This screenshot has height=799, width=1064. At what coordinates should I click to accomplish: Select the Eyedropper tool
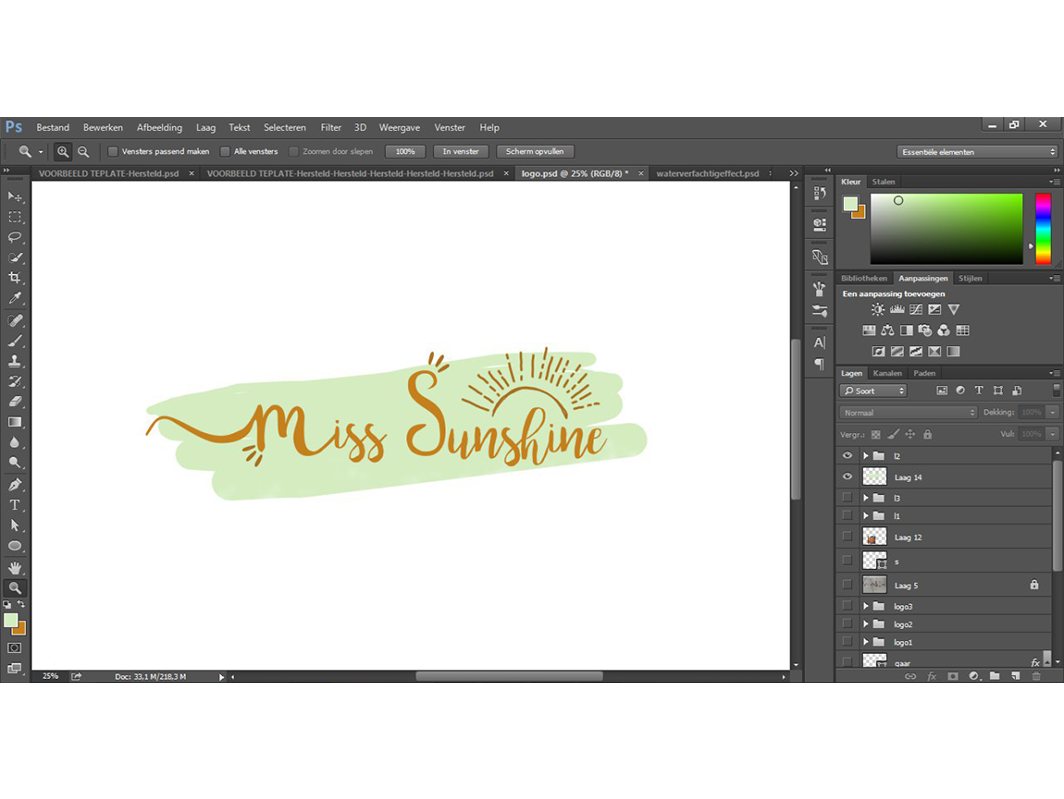(15, 298)
